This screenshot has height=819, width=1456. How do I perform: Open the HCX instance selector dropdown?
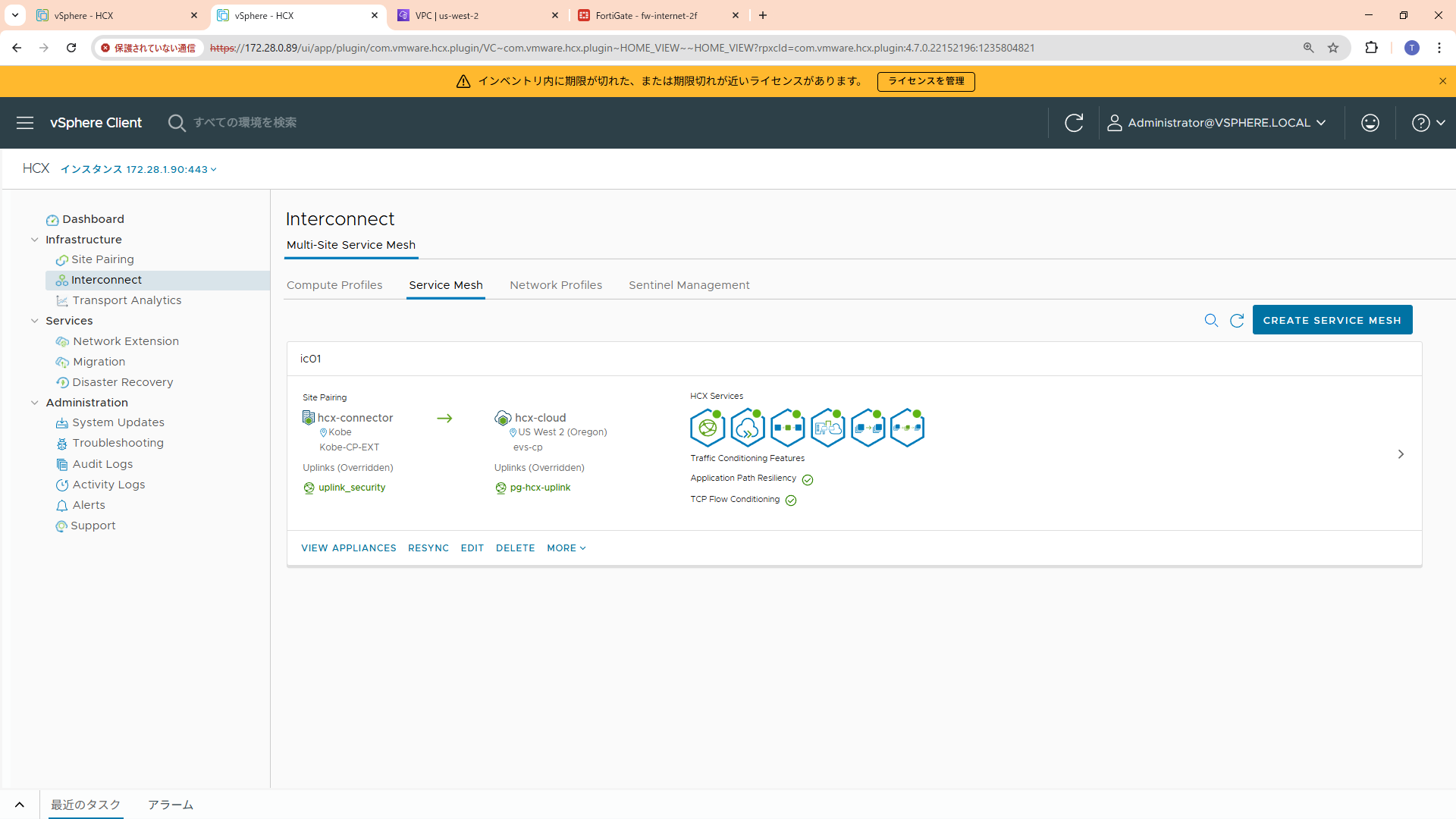point(139,169)
